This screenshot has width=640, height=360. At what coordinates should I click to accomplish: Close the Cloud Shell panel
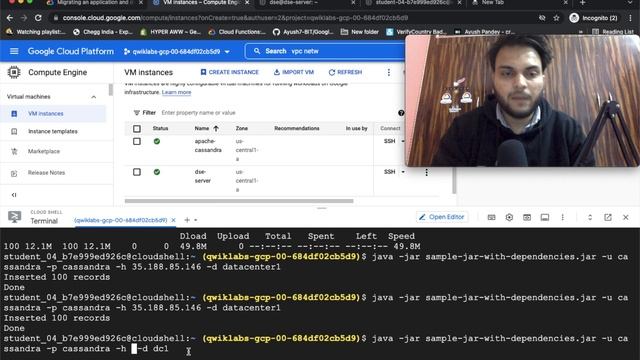coord(626,217)
